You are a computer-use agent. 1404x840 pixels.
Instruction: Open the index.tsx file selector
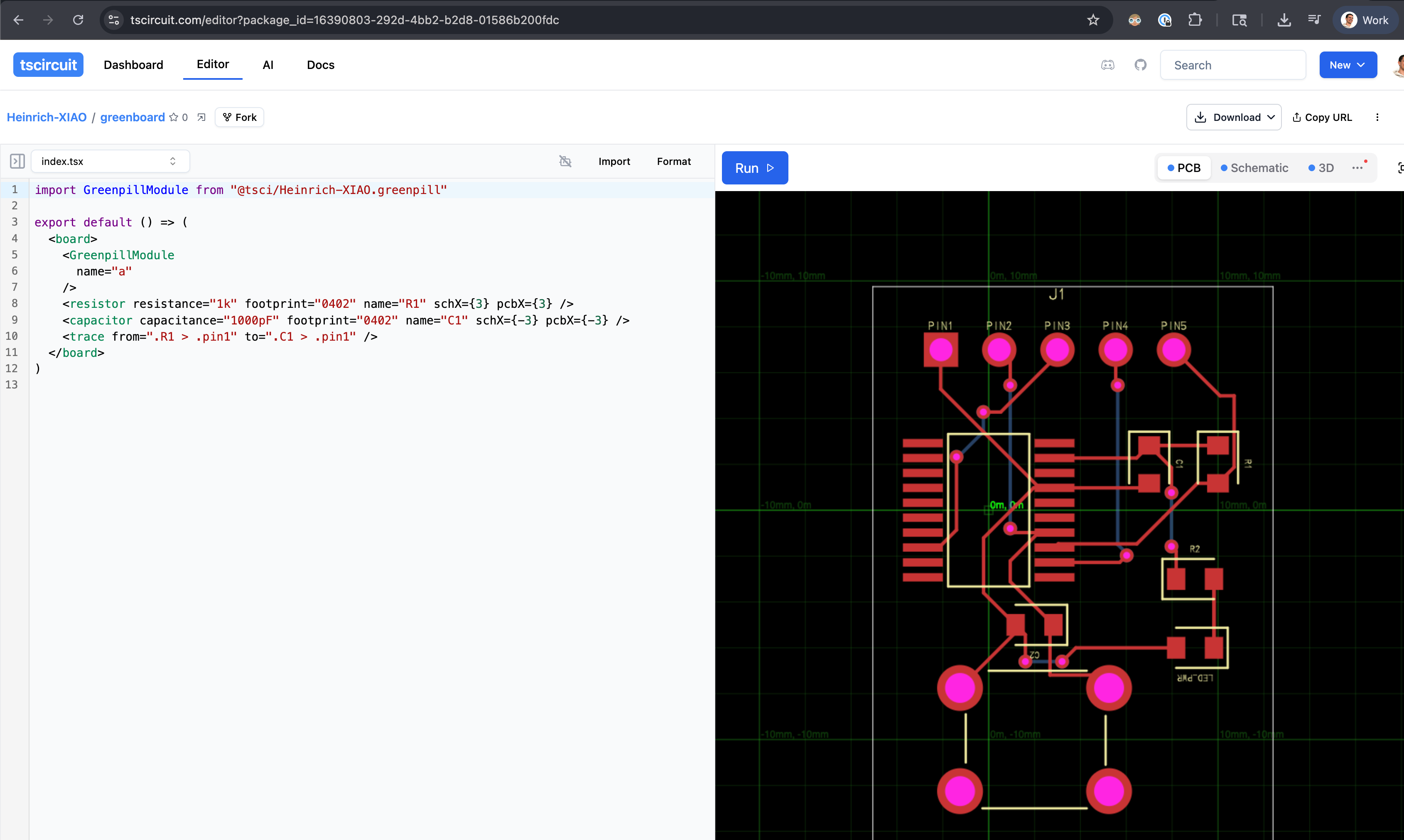[x=110, y=161]
